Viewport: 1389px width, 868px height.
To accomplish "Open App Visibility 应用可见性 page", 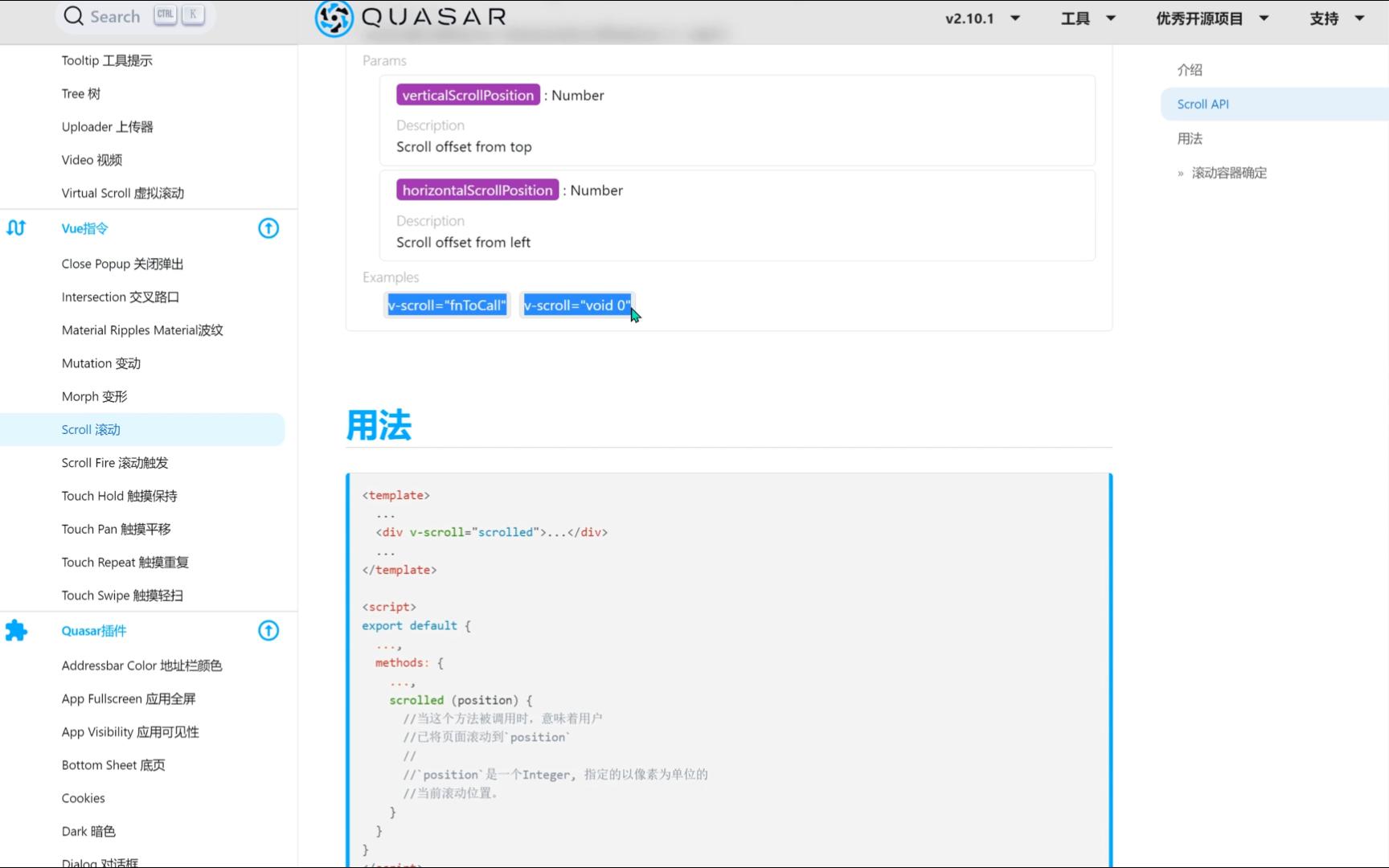I will point(130,732).
